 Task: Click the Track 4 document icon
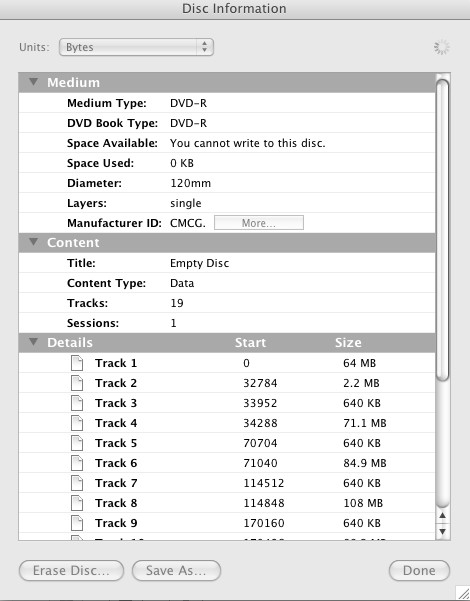pyautogui.click(x=77, y=423)
